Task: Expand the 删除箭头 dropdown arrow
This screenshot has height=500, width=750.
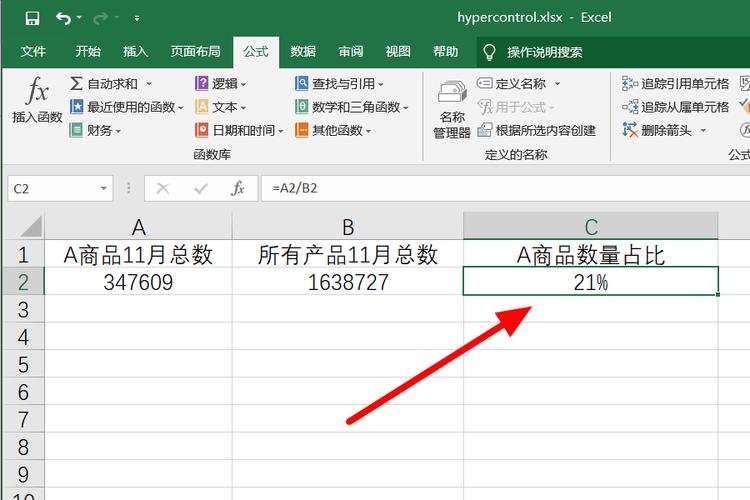Action: tap(704, 130)
